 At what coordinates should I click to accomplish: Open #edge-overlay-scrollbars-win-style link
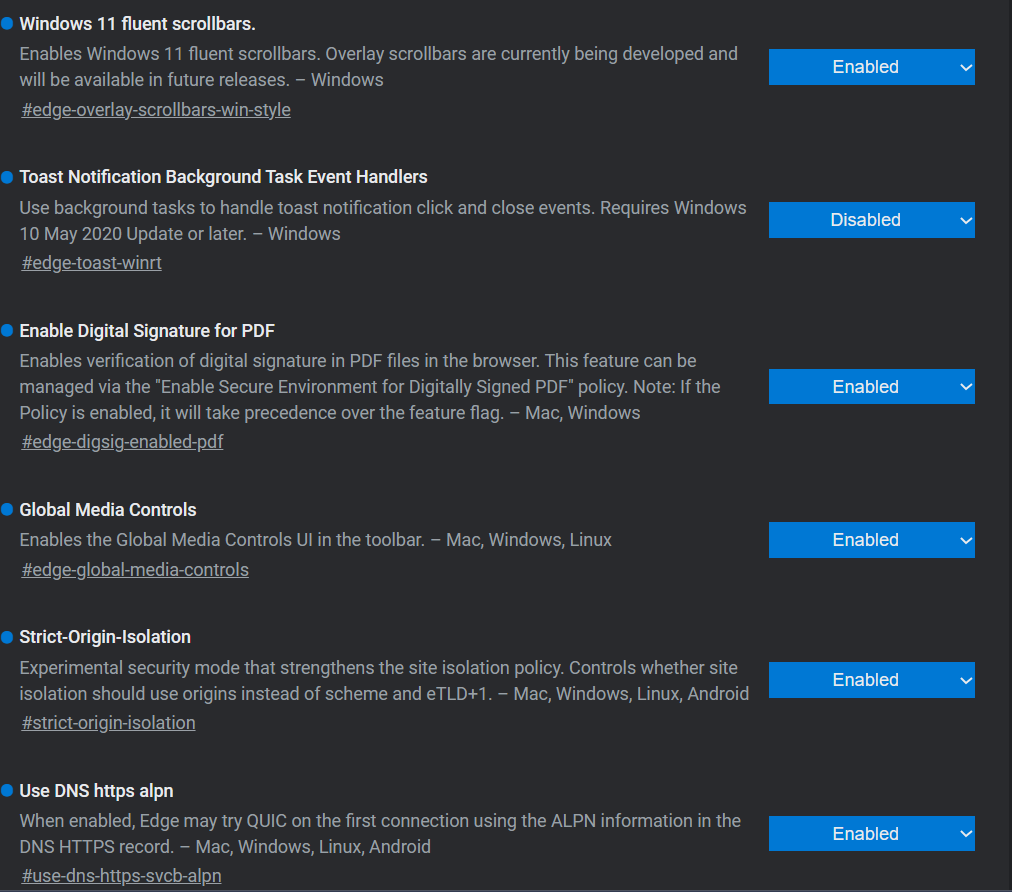(x=156, y=110)
